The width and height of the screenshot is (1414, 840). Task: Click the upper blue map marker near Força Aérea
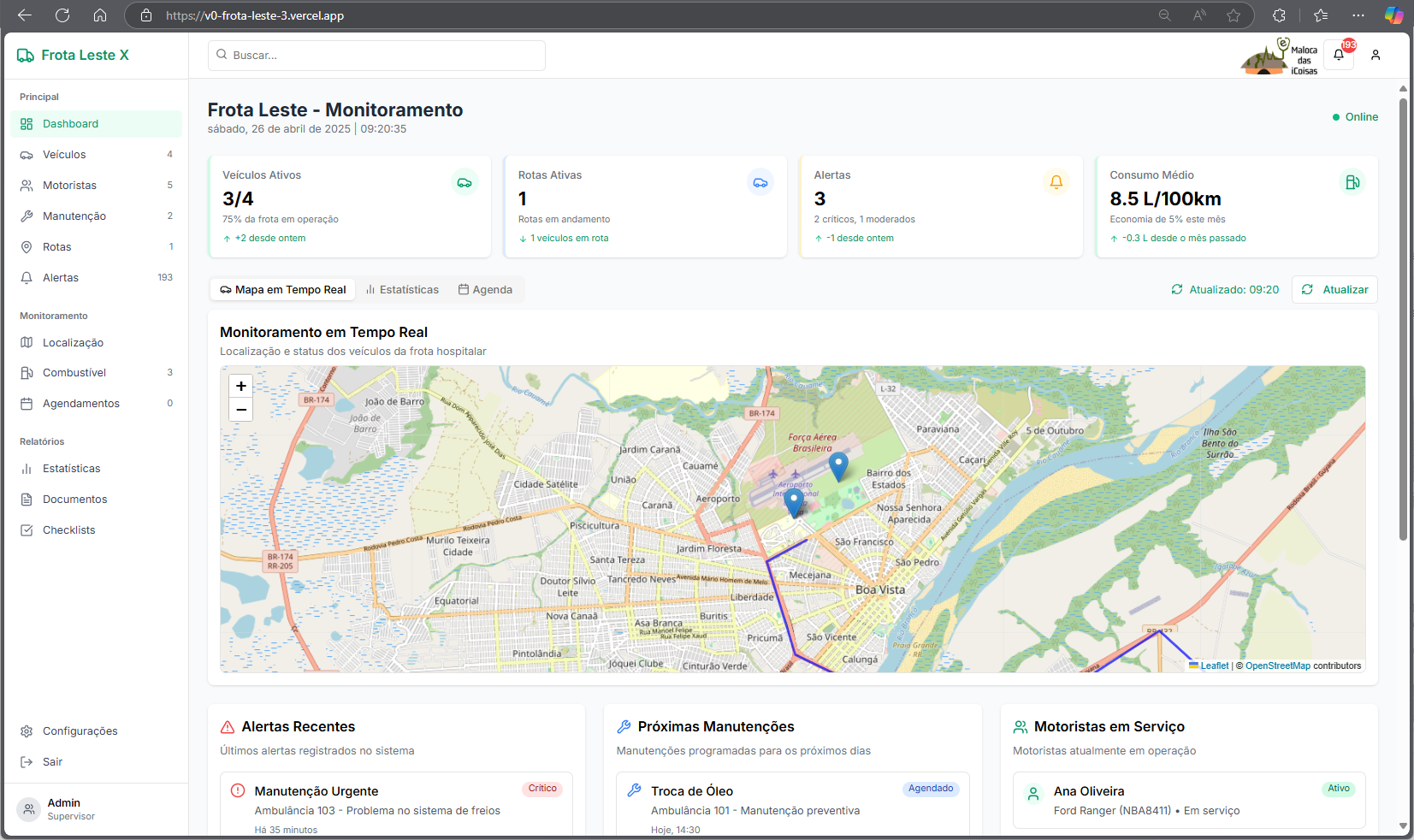coord(838,465)
